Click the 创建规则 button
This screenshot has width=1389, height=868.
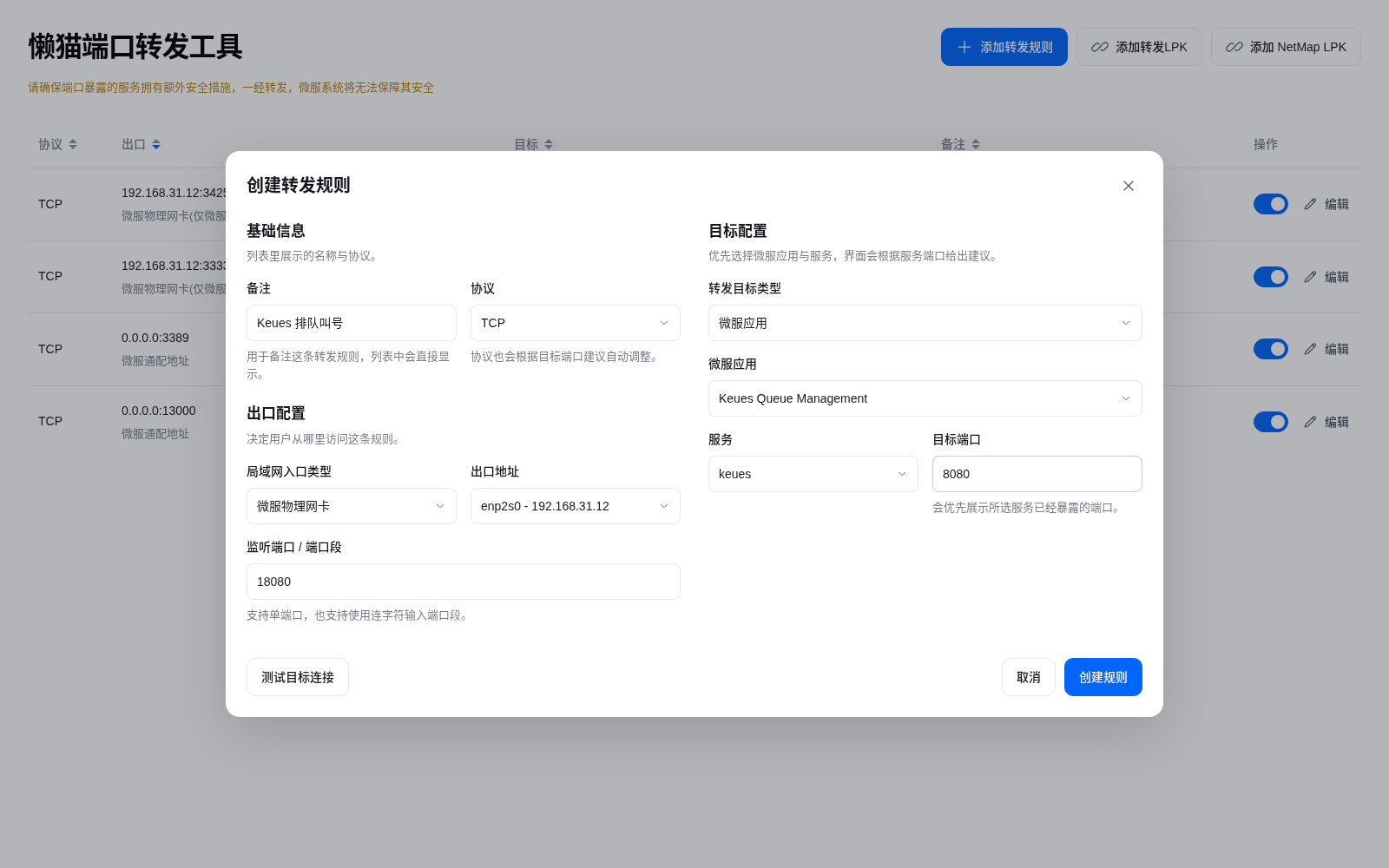coord(1103,677)
